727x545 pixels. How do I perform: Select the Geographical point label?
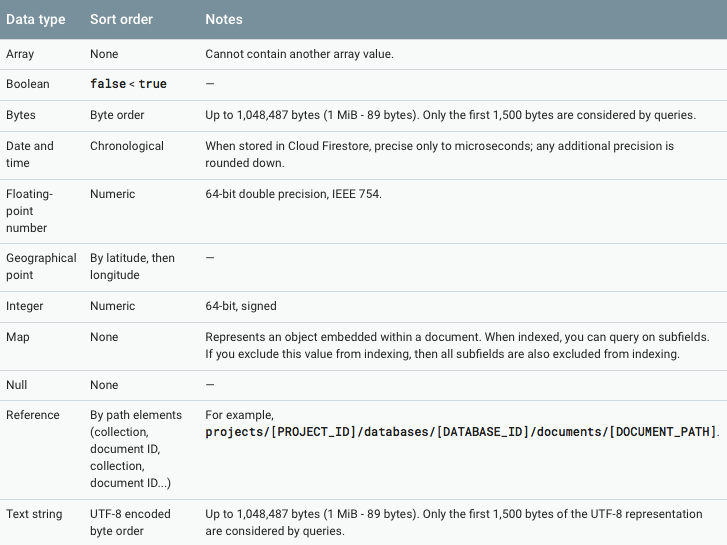[x=41, y=266]
